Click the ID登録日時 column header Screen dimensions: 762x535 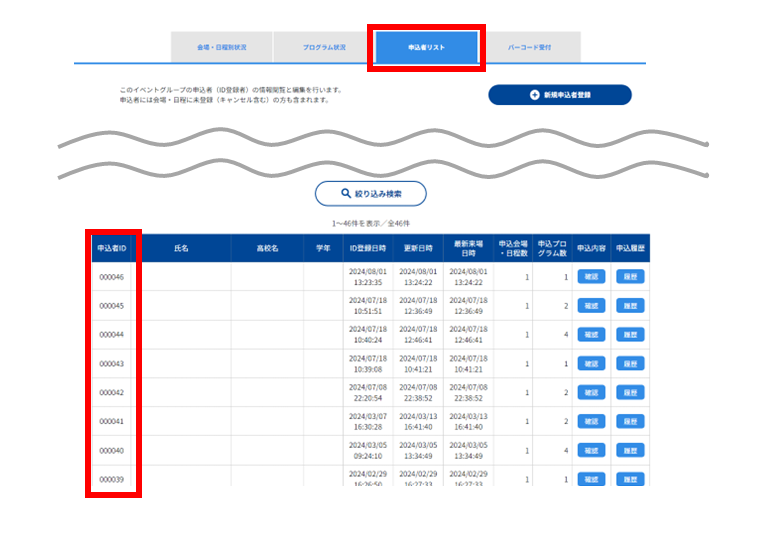coord(368,248)
